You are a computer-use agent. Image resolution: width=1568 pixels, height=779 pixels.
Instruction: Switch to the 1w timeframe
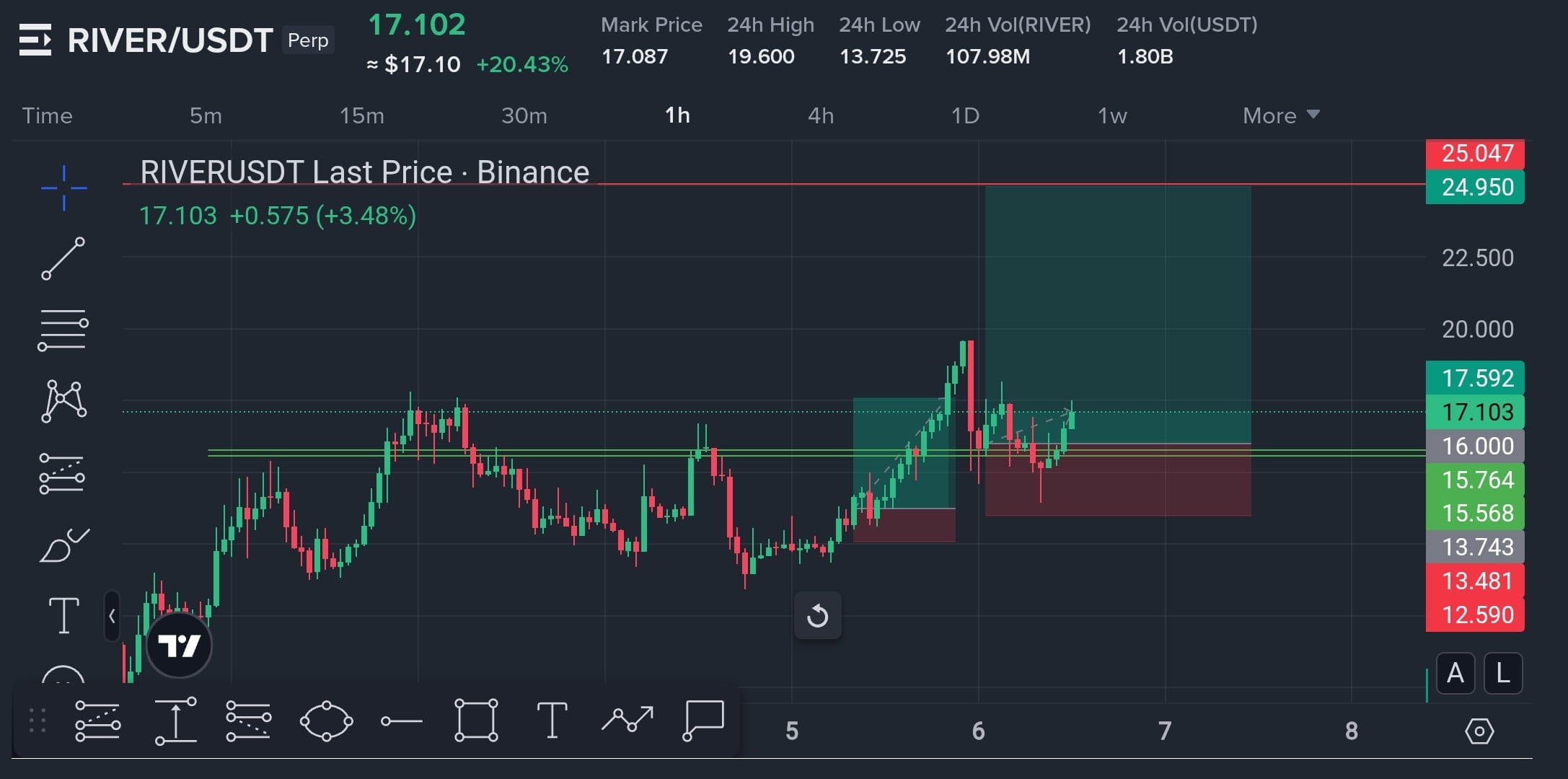[1112, 115]
